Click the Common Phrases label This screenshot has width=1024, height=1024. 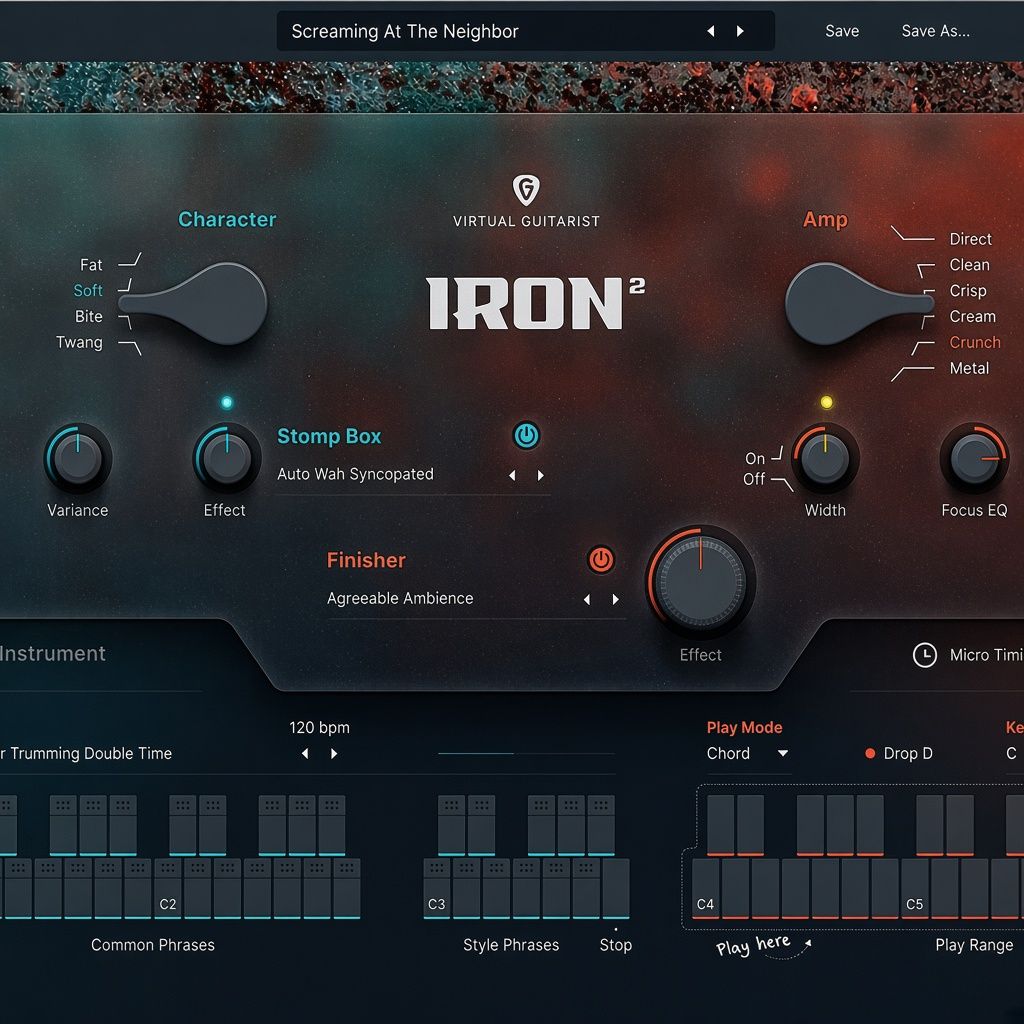(153, 945)
